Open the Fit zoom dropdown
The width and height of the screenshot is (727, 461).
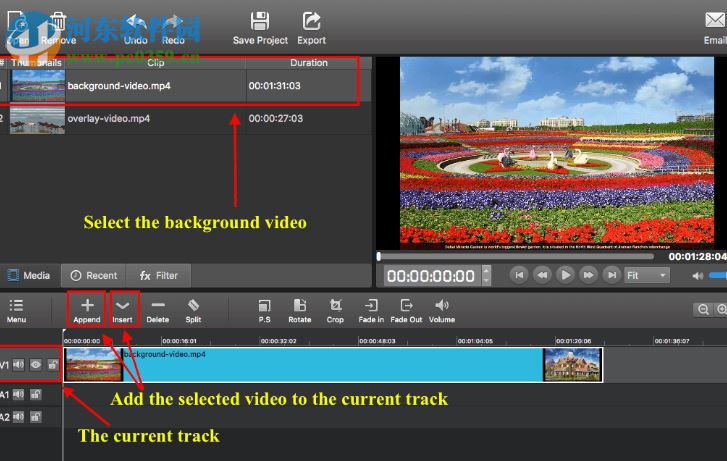(647, 275)
